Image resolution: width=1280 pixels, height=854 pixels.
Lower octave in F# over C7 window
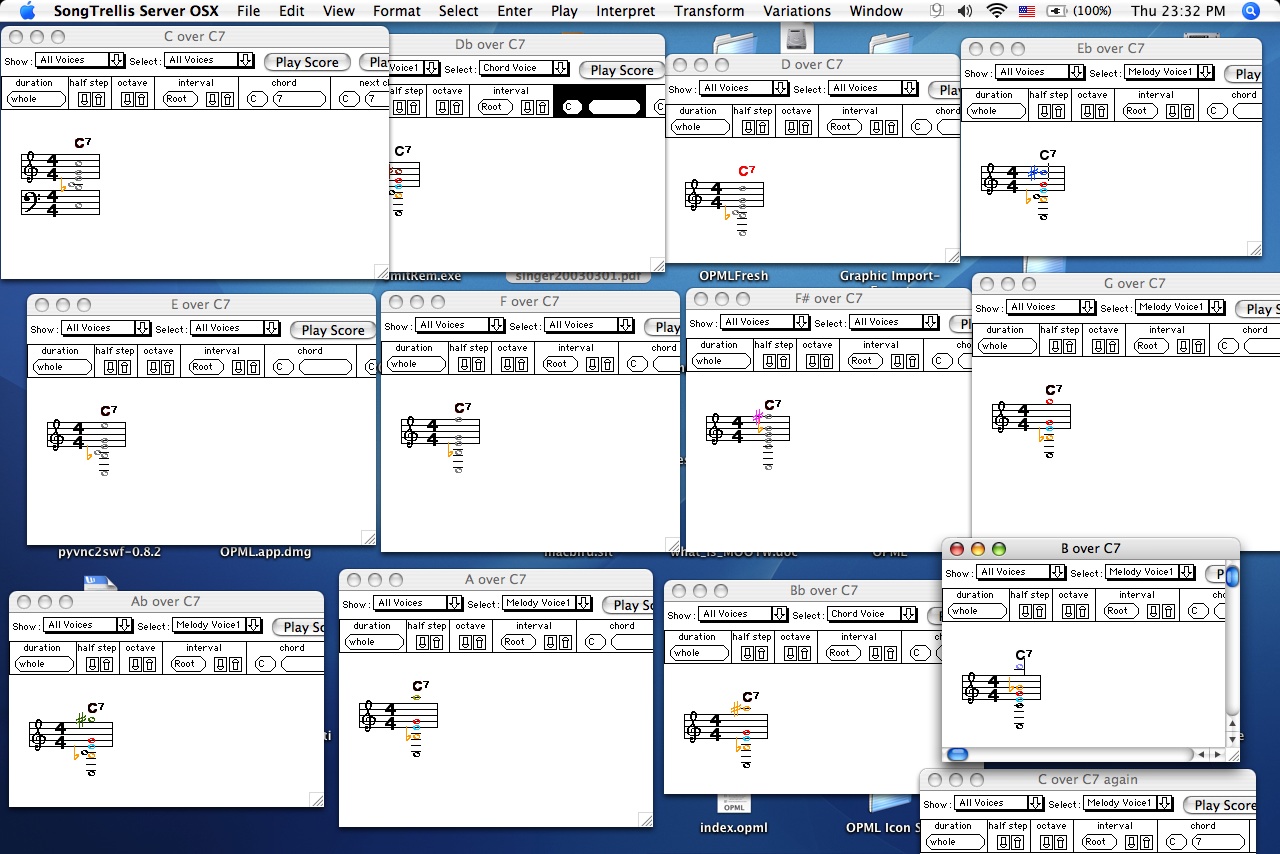click(x=813, y=361)
